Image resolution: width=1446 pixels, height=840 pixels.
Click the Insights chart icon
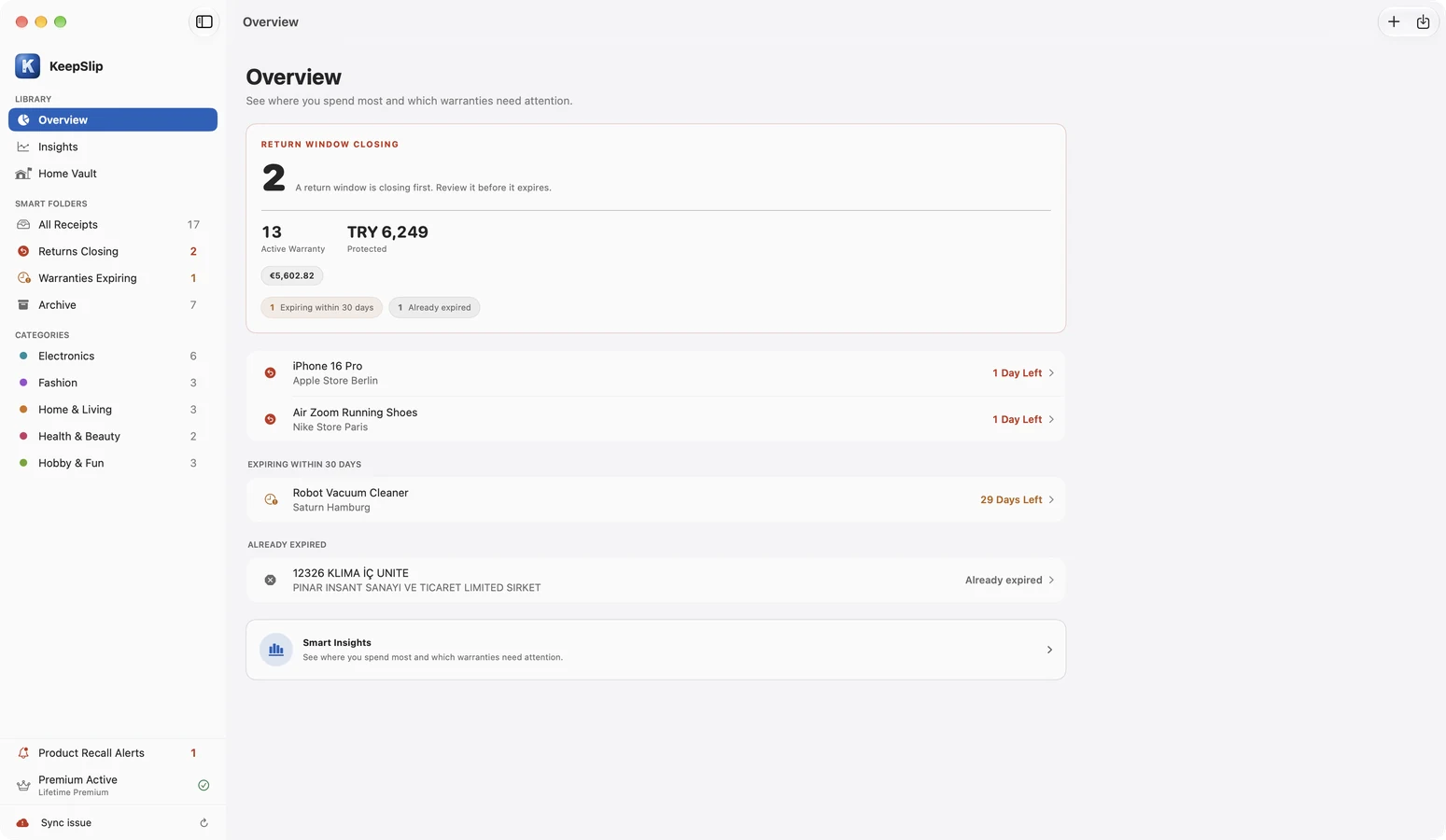point(23,147)
